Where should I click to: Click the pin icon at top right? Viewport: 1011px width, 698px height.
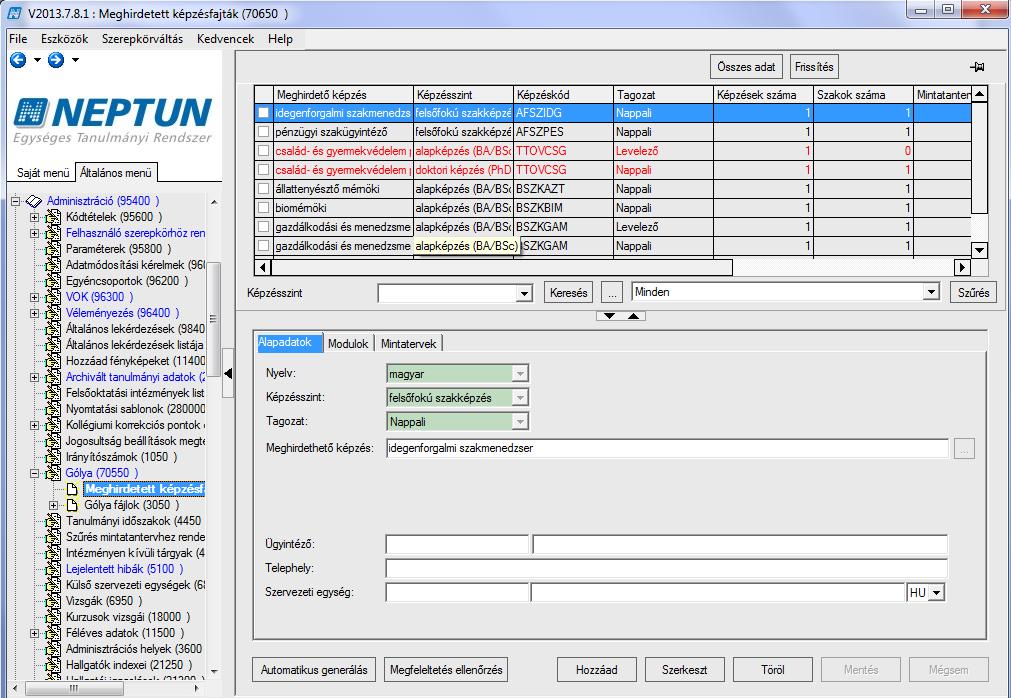977,67
